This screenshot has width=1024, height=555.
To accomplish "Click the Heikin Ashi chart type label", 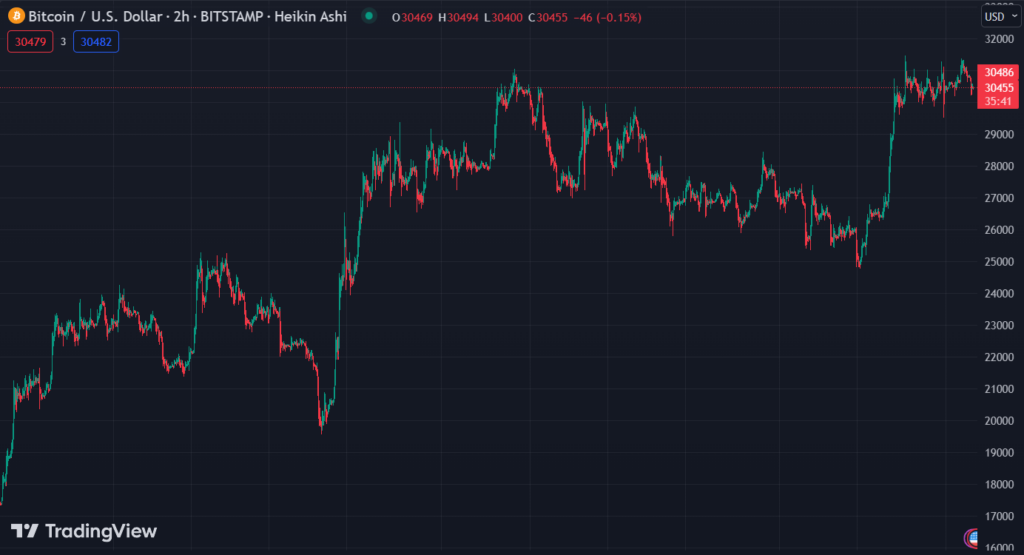I will click(310, 16).
